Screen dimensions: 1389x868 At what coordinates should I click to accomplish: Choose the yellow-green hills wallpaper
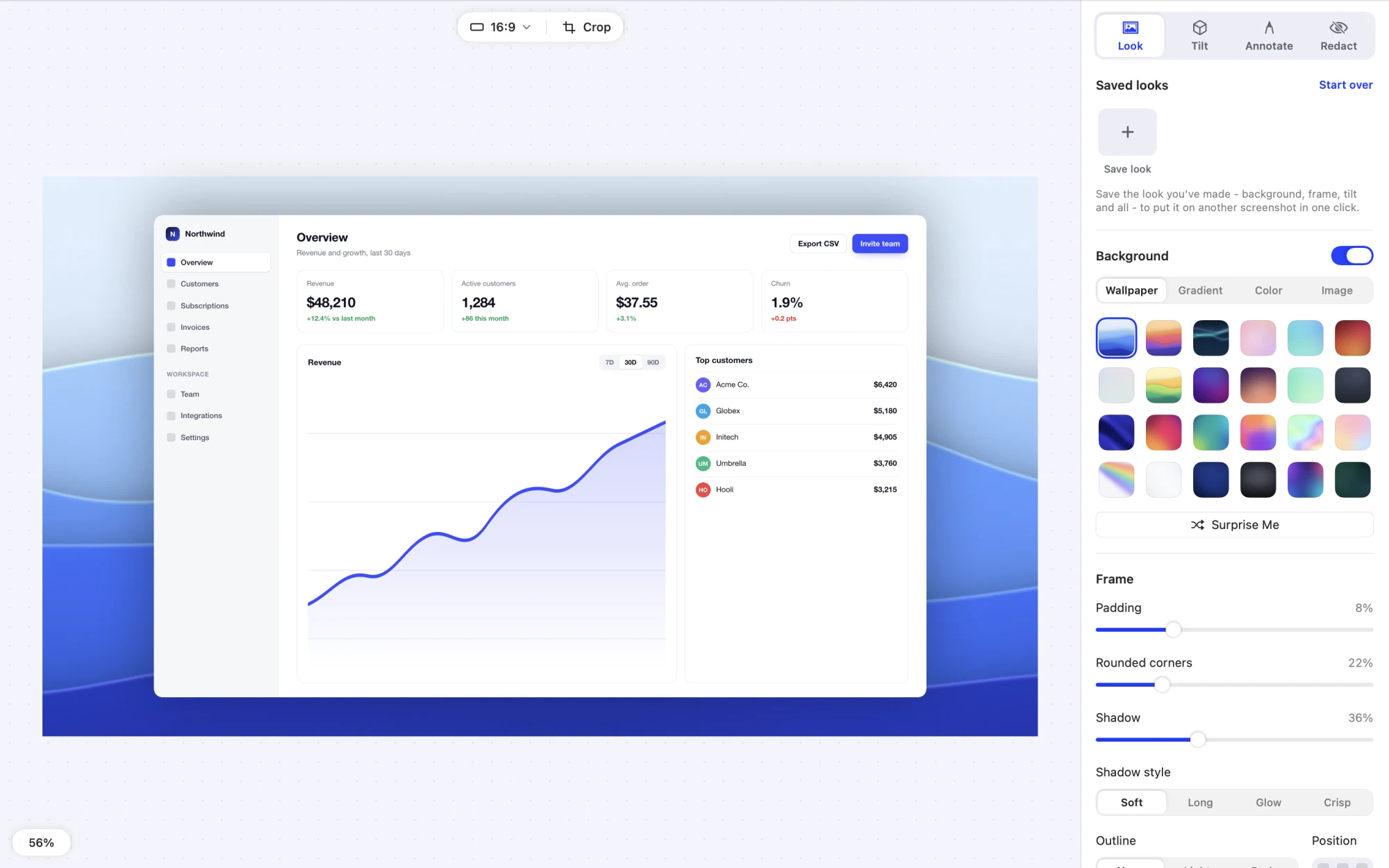point(1163,385)
